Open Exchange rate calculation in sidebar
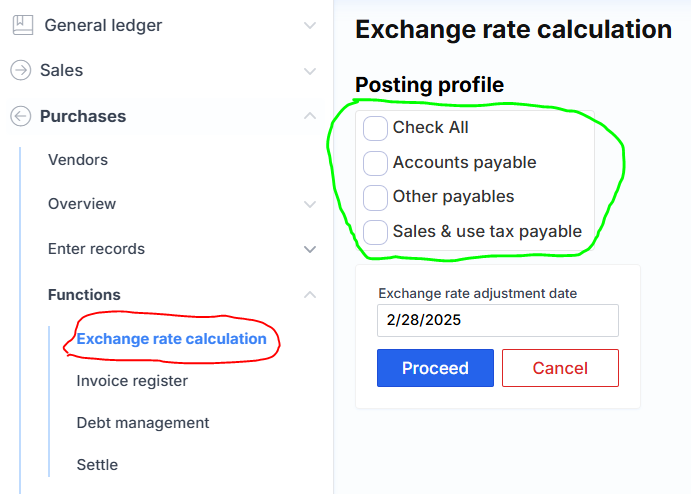This screenshot has width=691, height=494. pyautogui.click(x=172, y=339)
